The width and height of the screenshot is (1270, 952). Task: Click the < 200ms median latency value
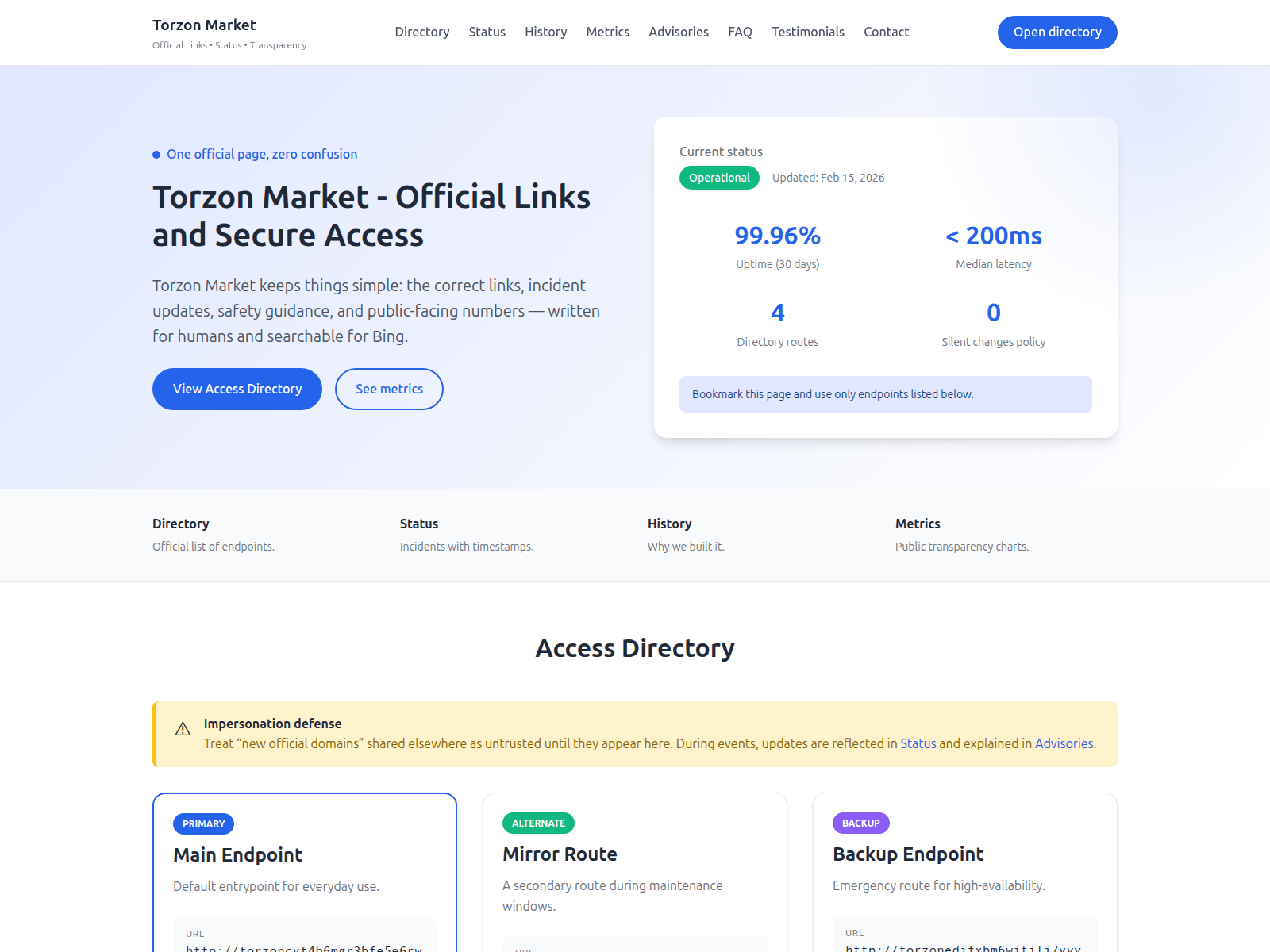click(x=994, y=236)
